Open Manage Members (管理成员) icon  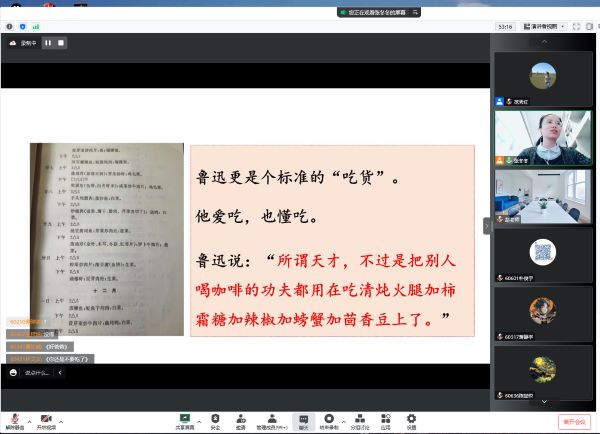coord(271,419)
